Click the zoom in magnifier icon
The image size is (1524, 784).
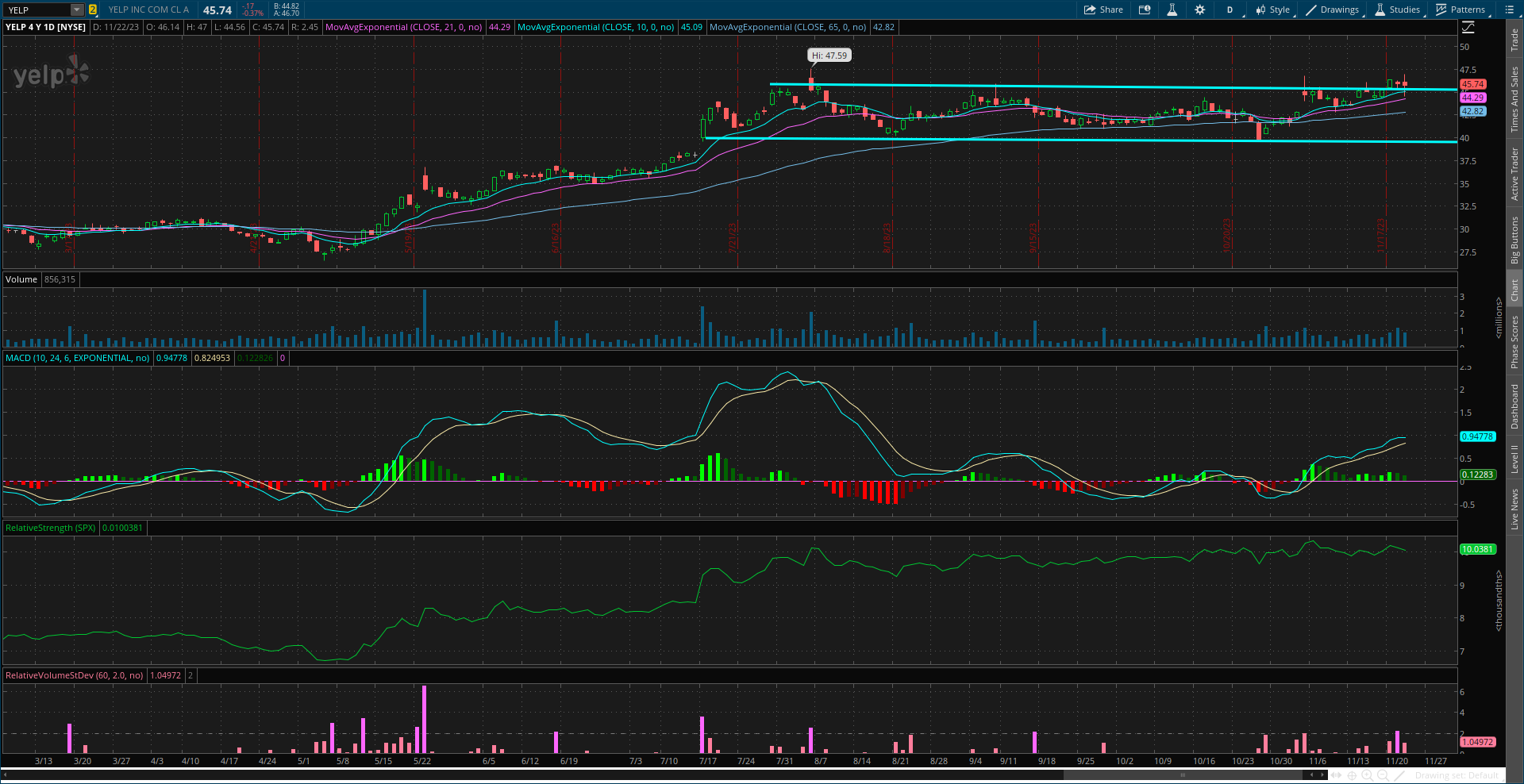1369,775
